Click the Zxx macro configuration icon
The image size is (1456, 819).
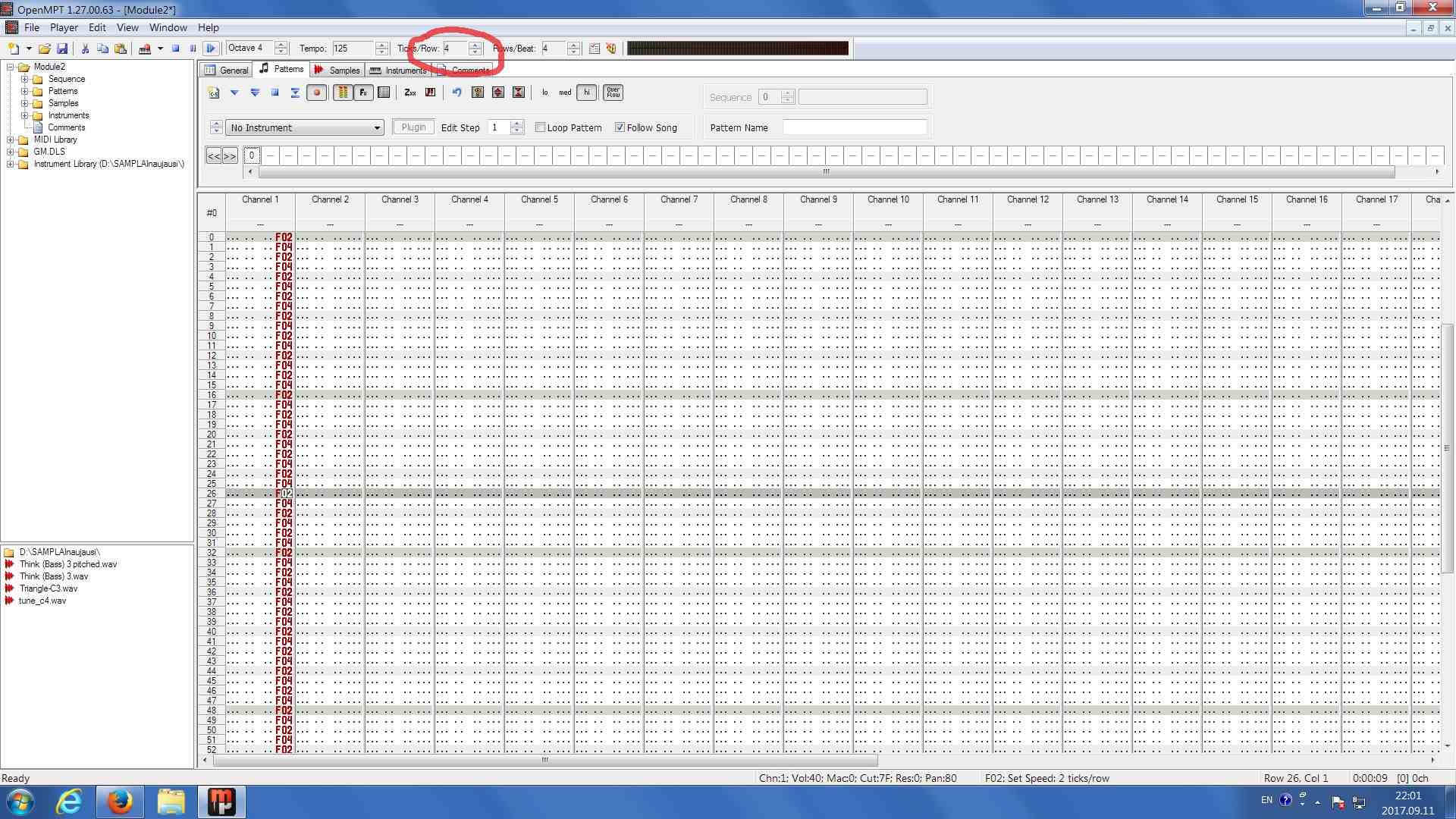(410, 93)
